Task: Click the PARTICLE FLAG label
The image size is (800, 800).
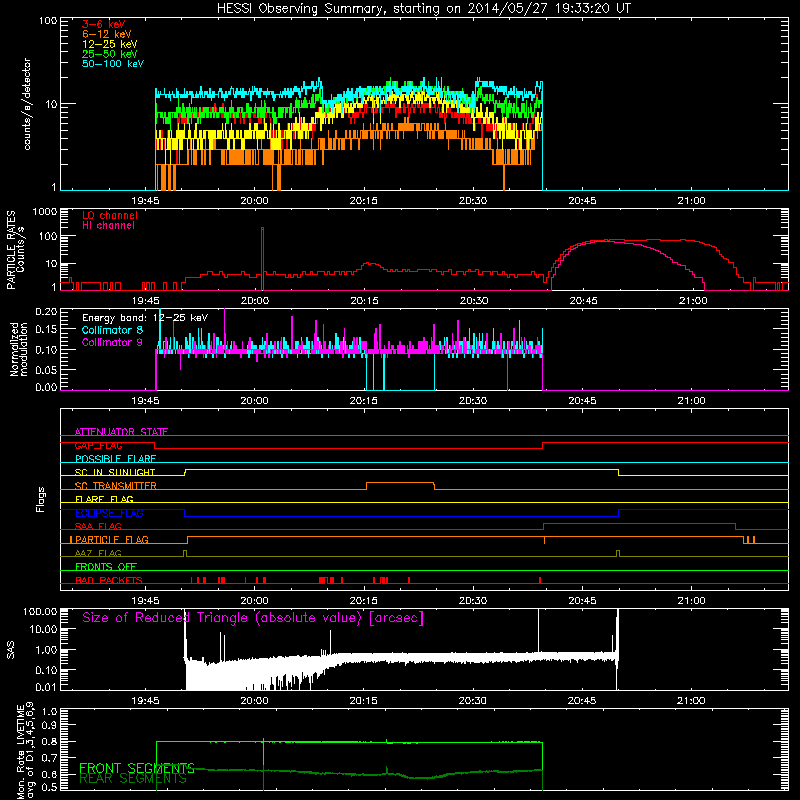Action: click(112, 540)
